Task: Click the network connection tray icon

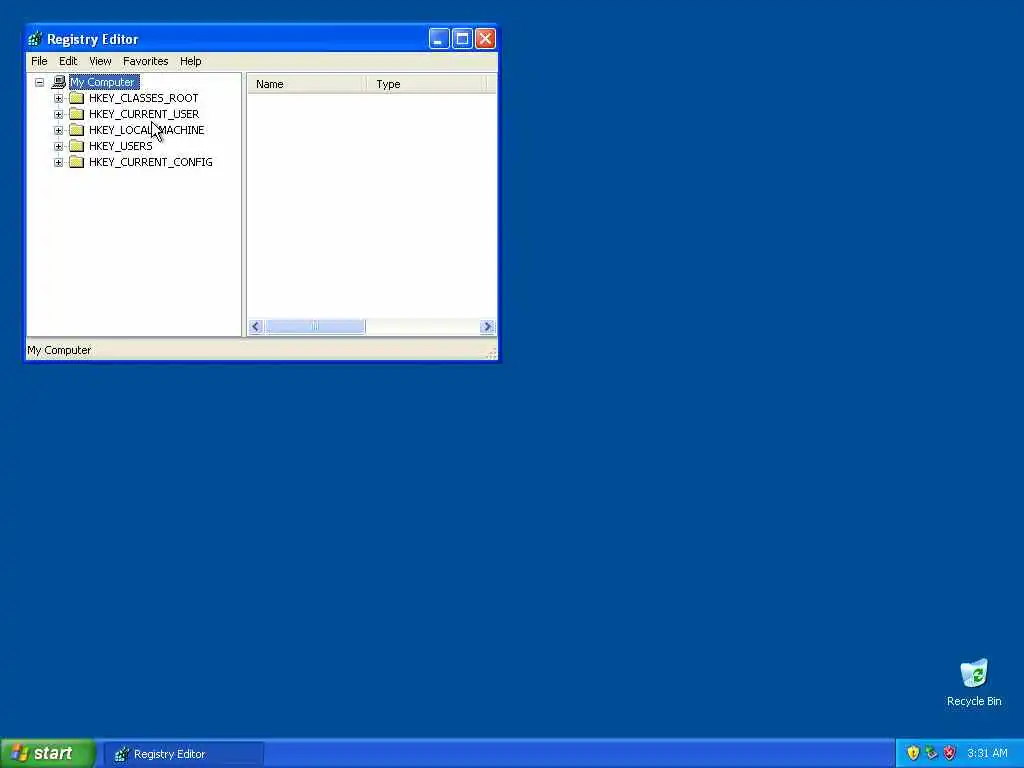Action: tap(931, 754)
